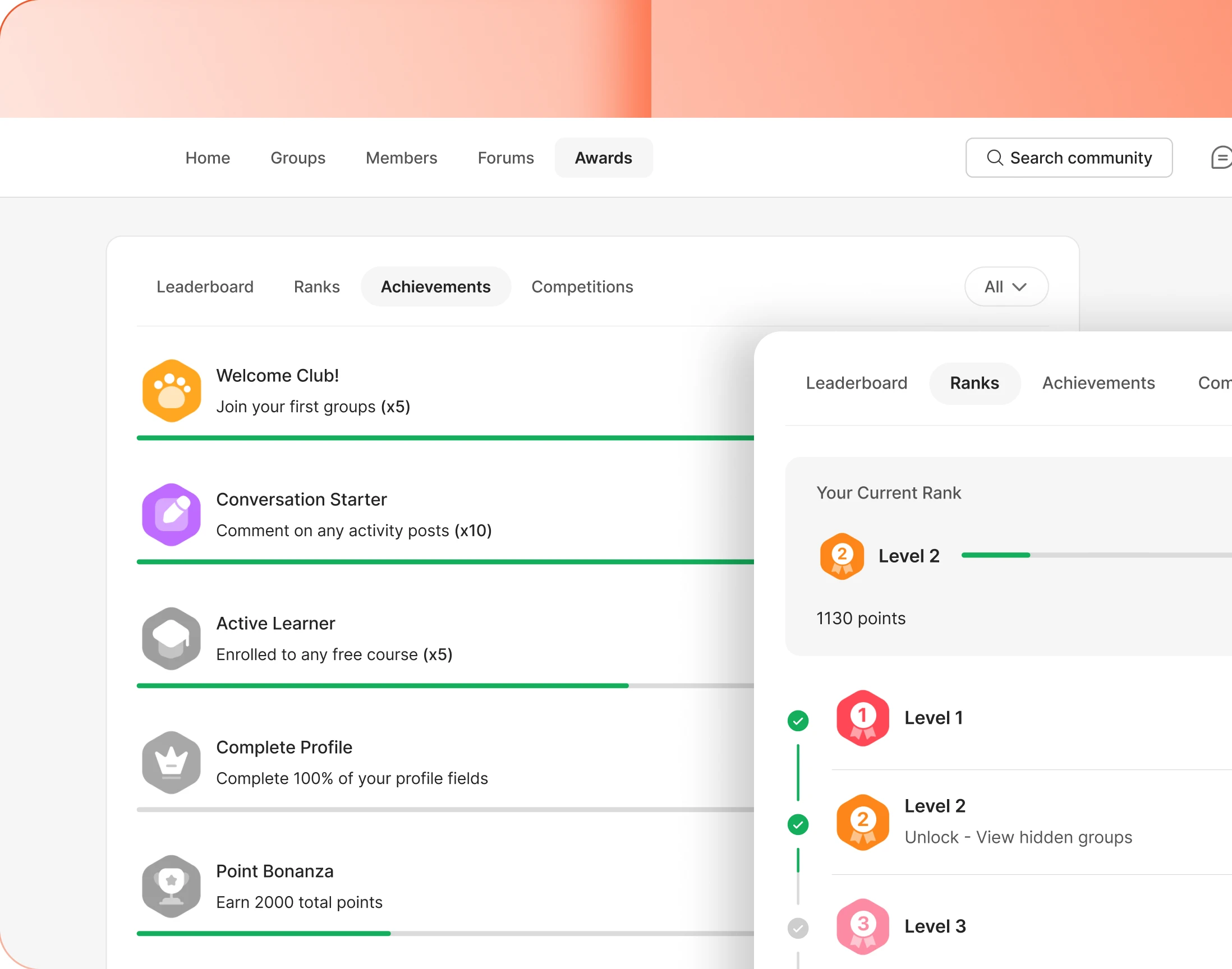Open the Competitions tab
The height and width of the screenshot is (969, 1232).
(582, 287)
